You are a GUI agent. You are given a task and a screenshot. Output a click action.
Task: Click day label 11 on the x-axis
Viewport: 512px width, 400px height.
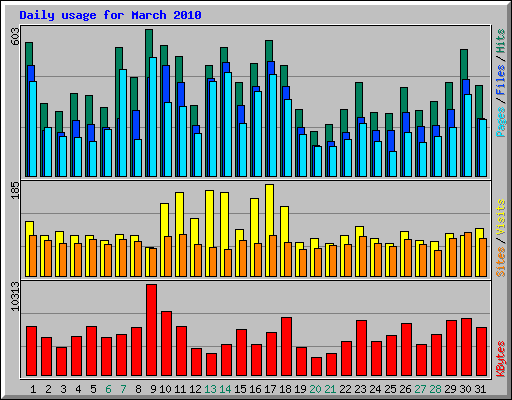click(180, 389)
